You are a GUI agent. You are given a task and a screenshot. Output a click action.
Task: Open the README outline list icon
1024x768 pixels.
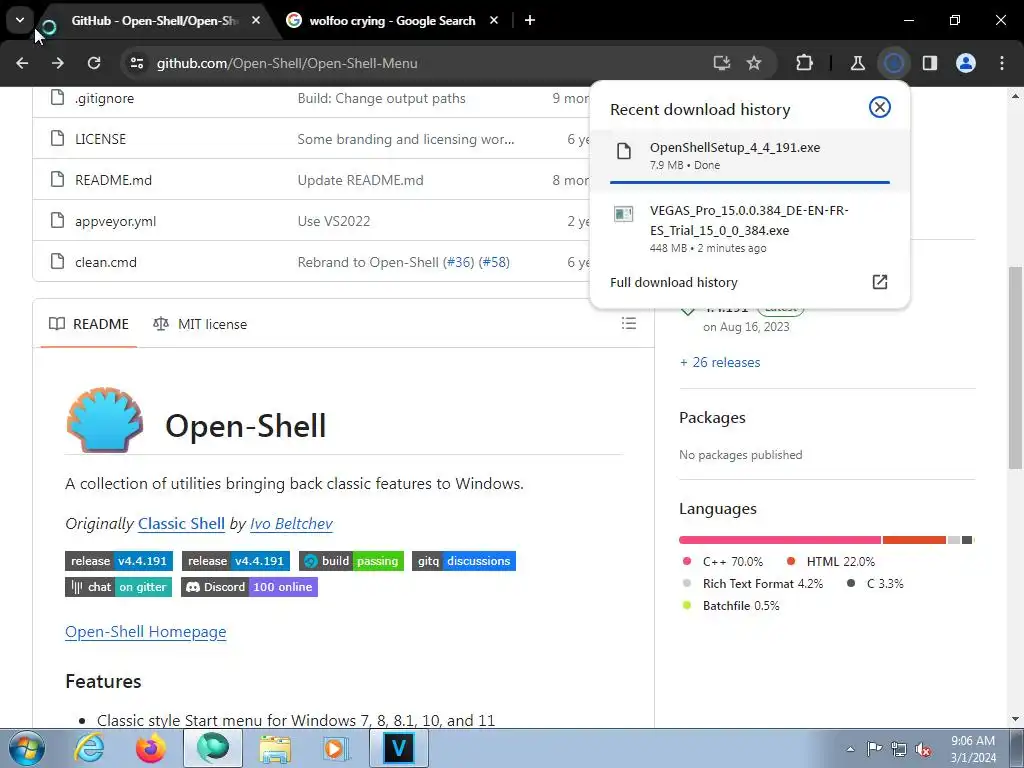point(628,323)
